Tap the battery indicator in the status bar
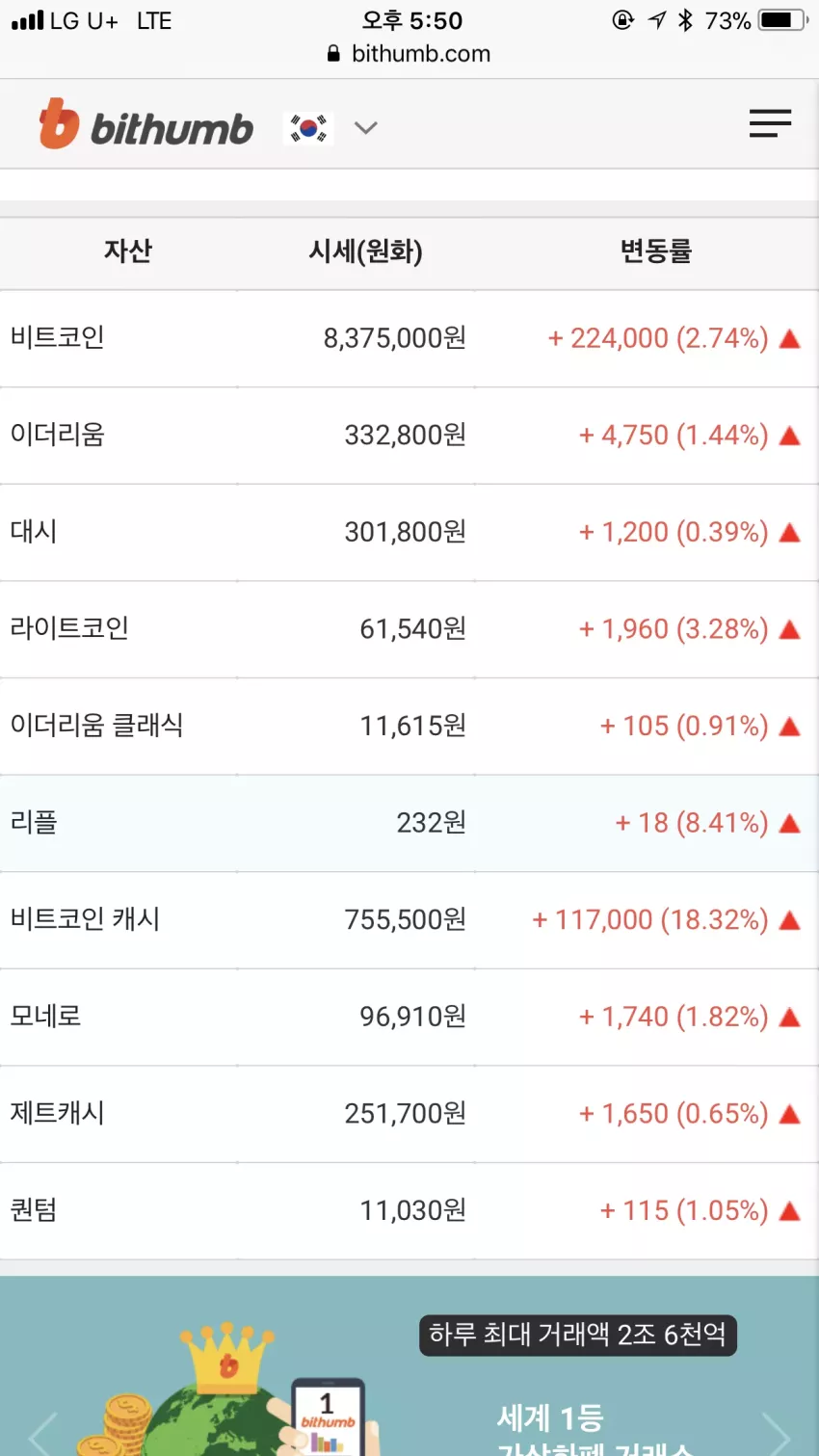Image resolution: width=819 pixels, height=1456 pixels. (x=782, y=20)
